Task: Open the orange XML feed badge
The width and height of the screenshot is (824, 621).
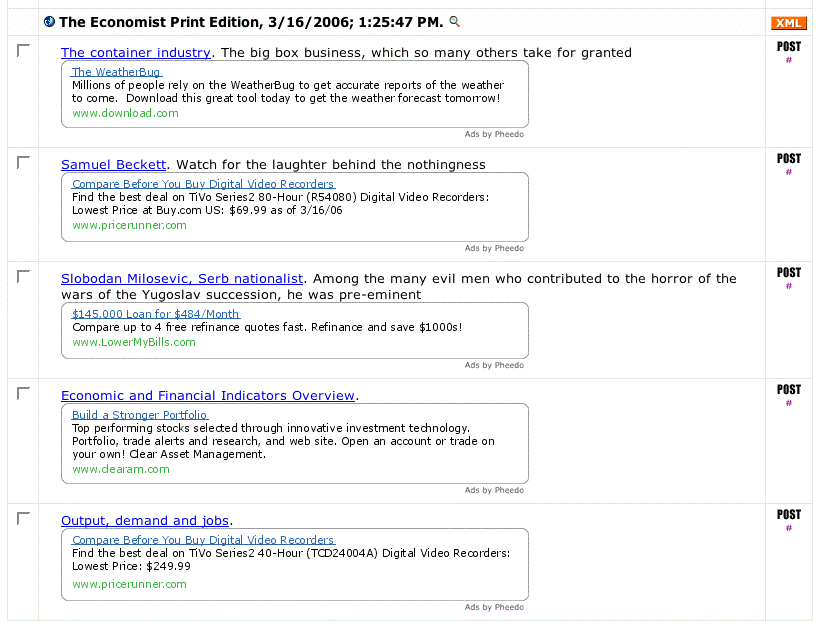Action: (788, 23)
